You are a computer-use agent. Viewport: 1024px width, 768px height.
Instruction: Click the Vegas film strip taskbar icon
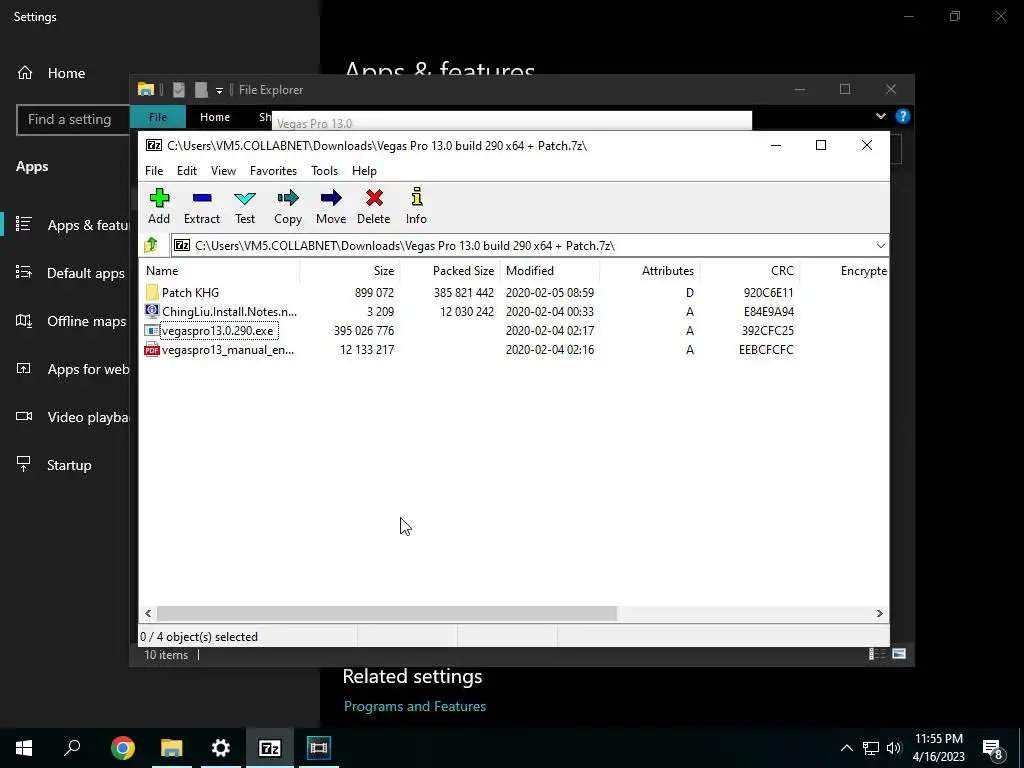pos(319,748)
